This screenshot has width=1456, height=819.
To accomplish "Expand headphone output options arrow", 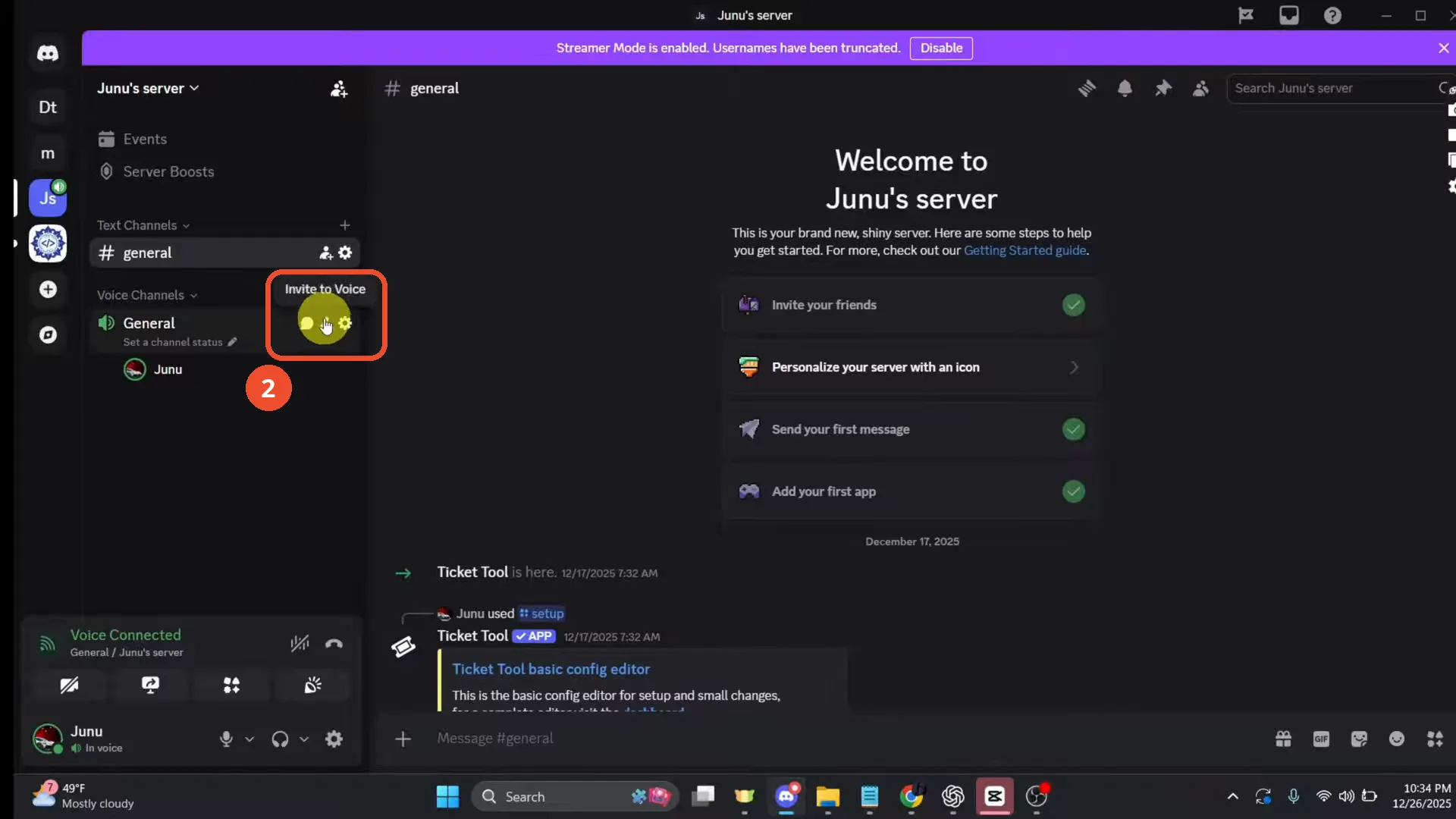I will [304, 739].
